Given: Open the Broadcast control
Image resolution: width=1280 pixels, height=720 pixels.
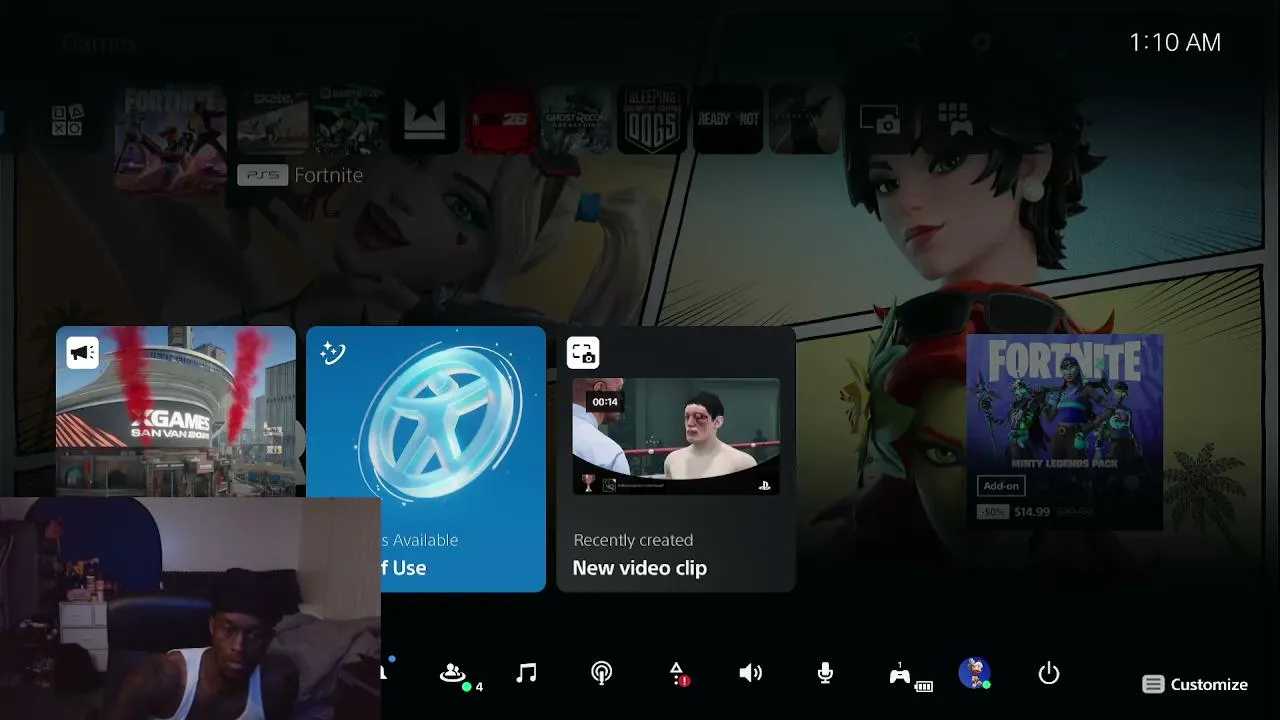Looking at the screenshot, I should tap(601, 673).
